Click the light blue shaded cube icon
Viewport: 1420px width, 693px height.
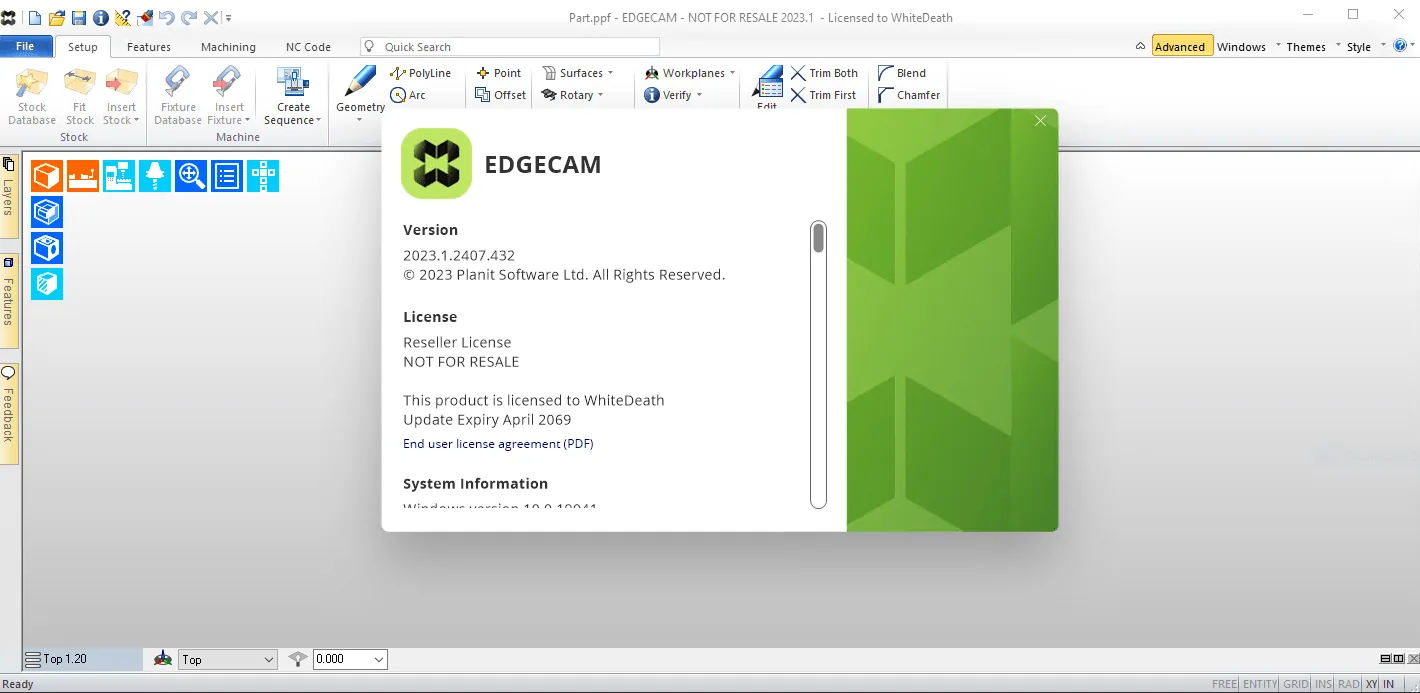[47, 284]
